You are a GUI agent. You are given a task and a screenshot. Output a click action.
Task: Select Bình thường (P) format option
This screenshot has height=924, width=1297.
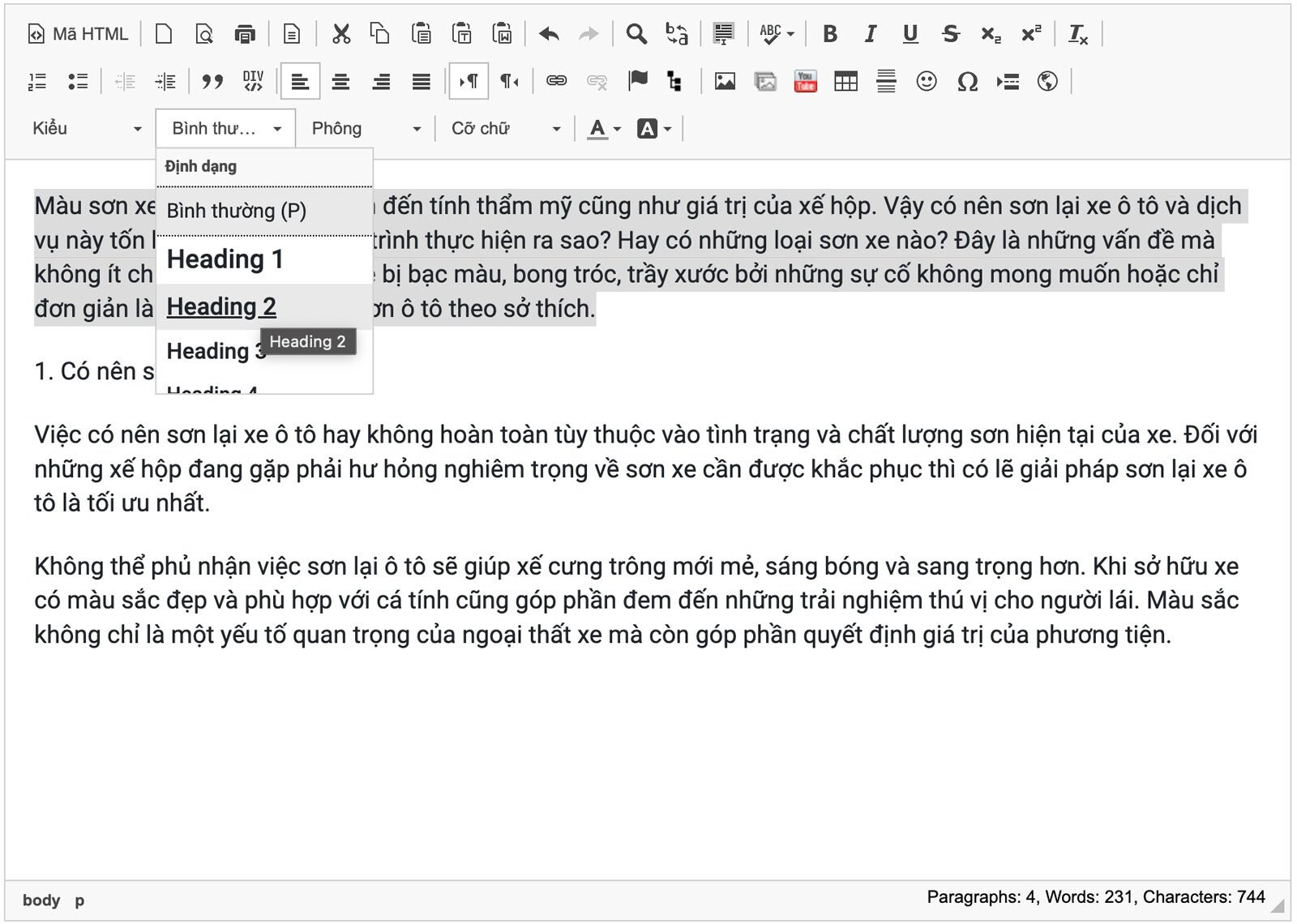pyautogui.click(x=236, y=211)
